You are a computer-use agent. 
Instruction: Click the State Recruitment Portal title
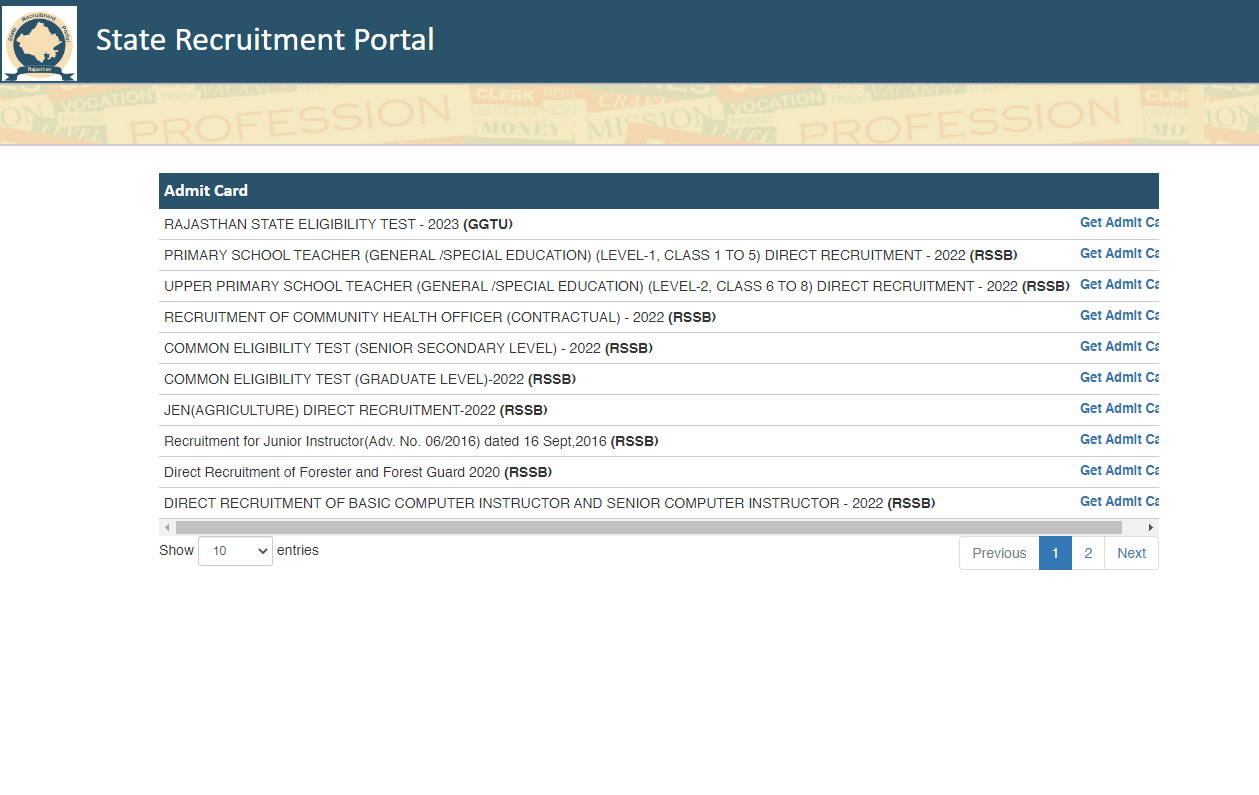265,40
